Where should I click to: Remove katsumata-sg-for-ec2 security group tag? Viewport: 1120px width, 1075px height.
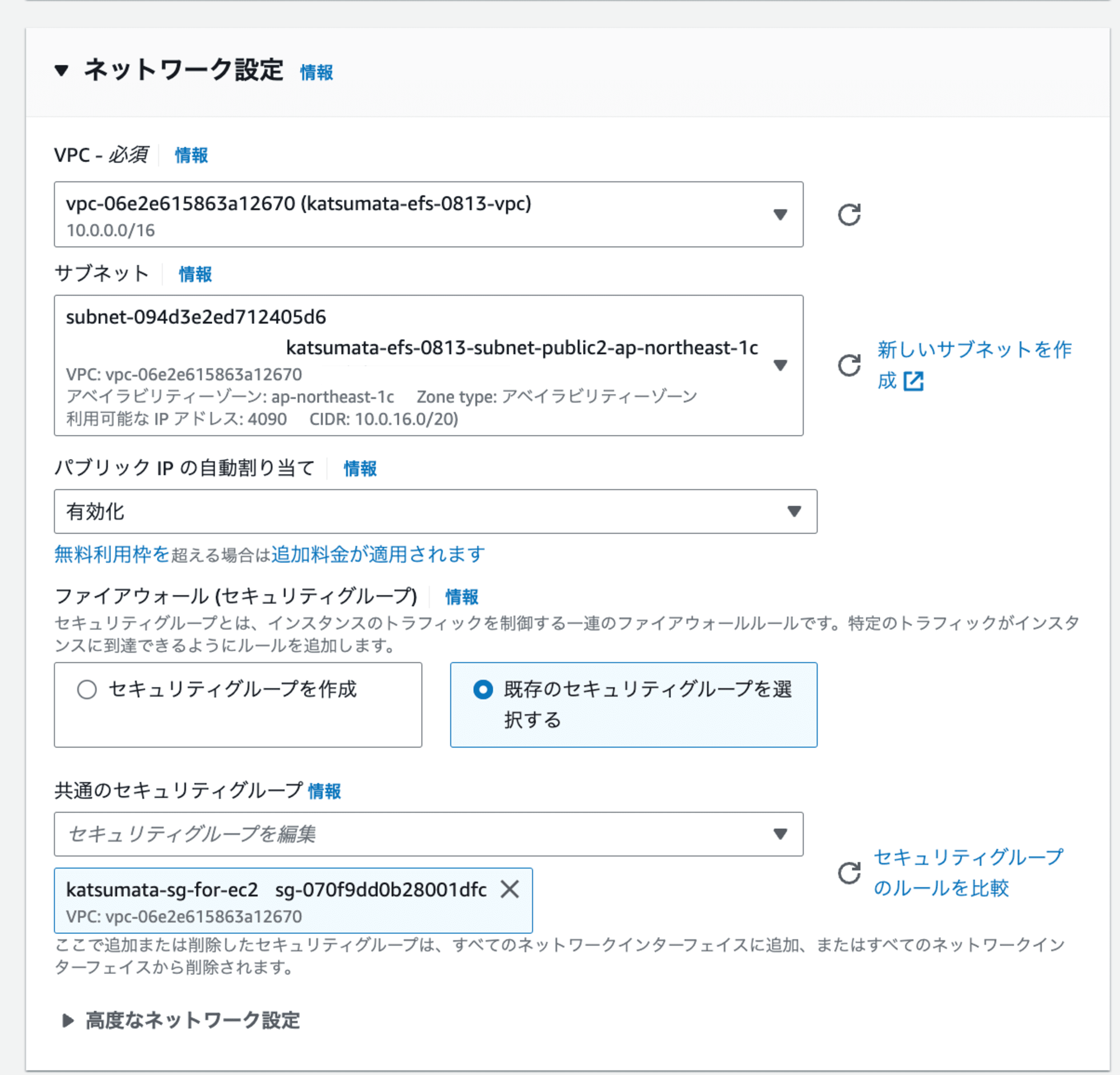point(510,889)
